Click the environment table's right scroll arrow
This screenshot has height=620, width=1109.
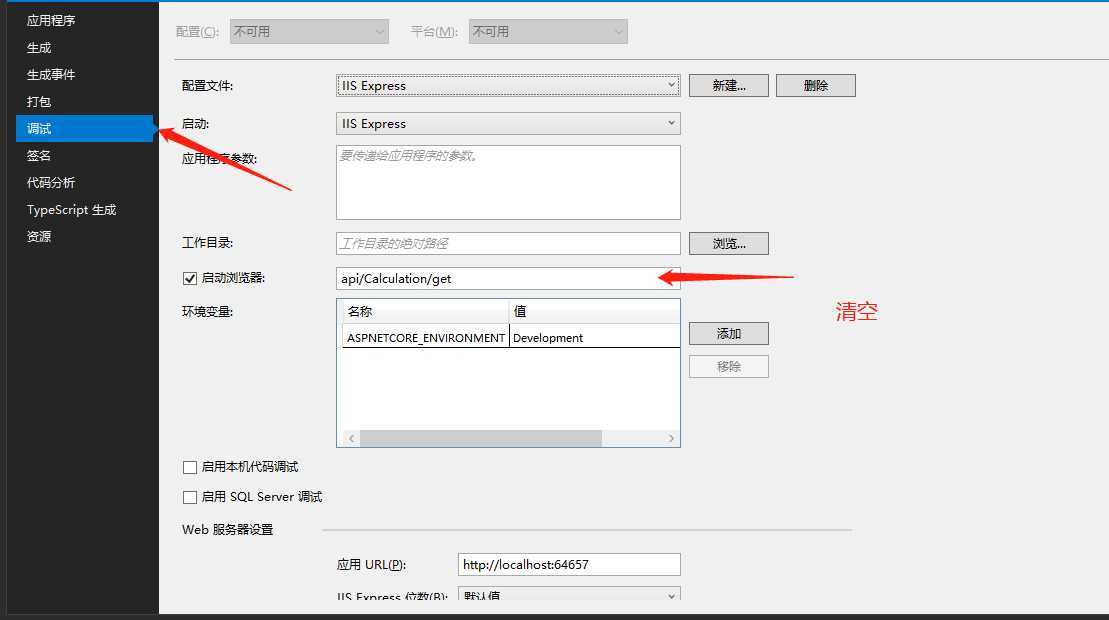670,438
